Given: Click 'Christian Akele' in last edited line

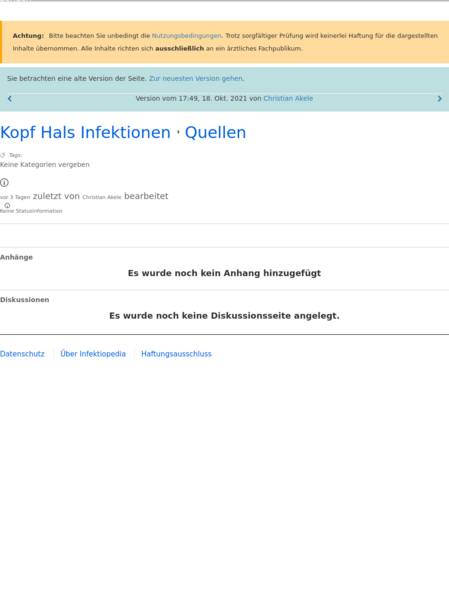Looking at the screenshot, I should coord(102,197).
